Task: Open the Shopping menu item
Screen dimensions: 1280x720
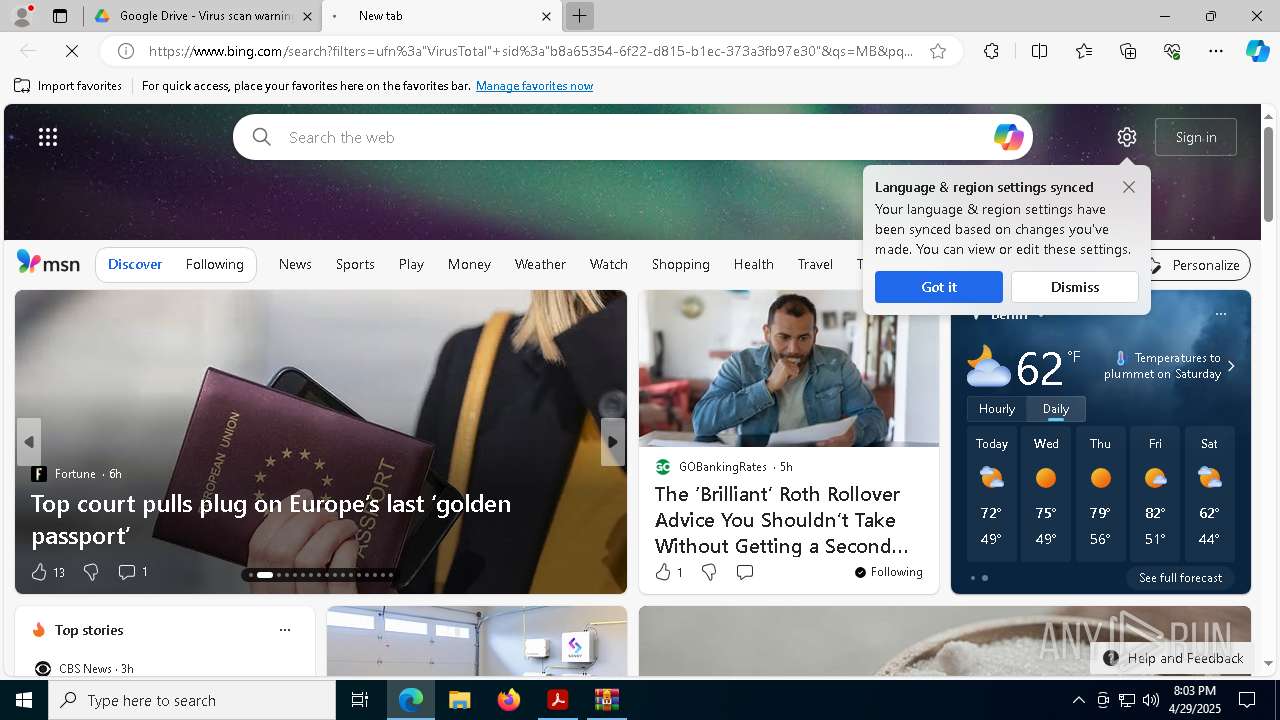Action: [681, 264]
